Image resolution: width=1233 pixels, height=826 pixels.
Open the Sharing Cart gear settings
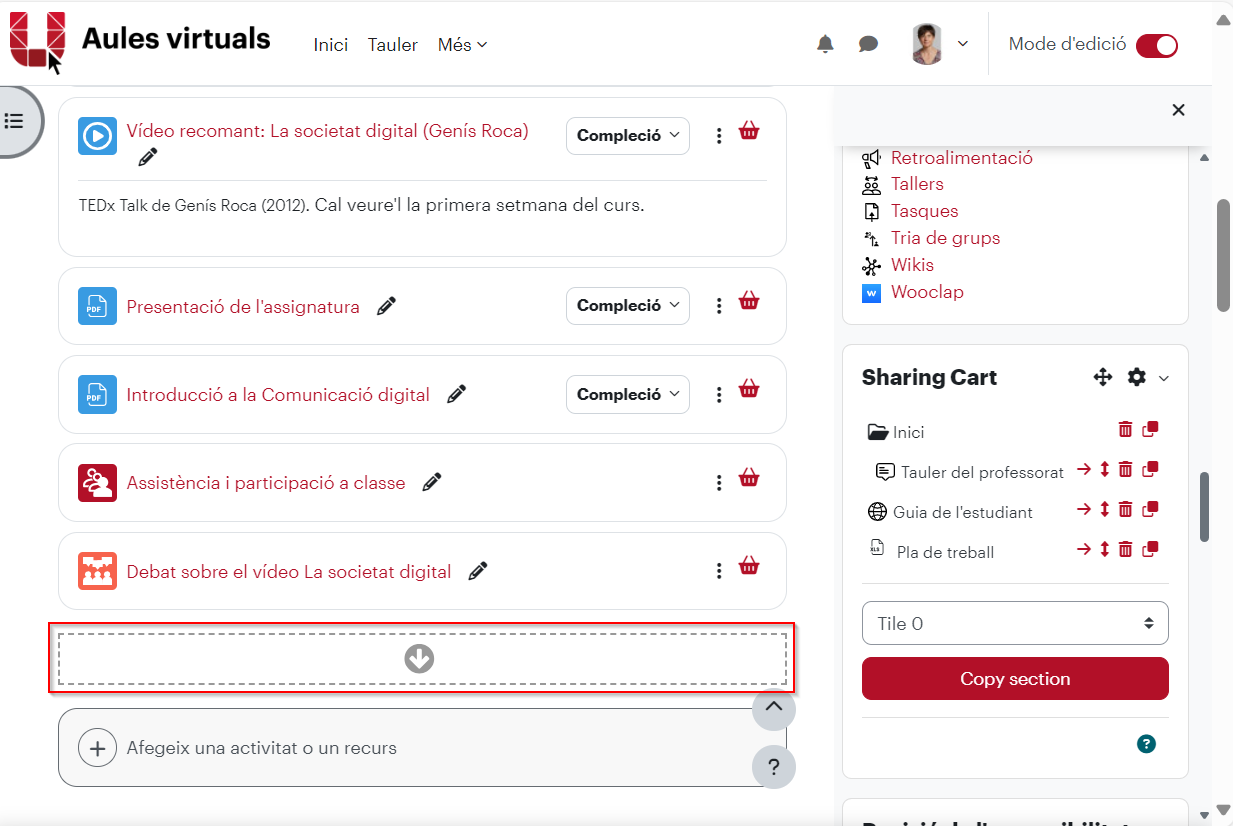1137,377
